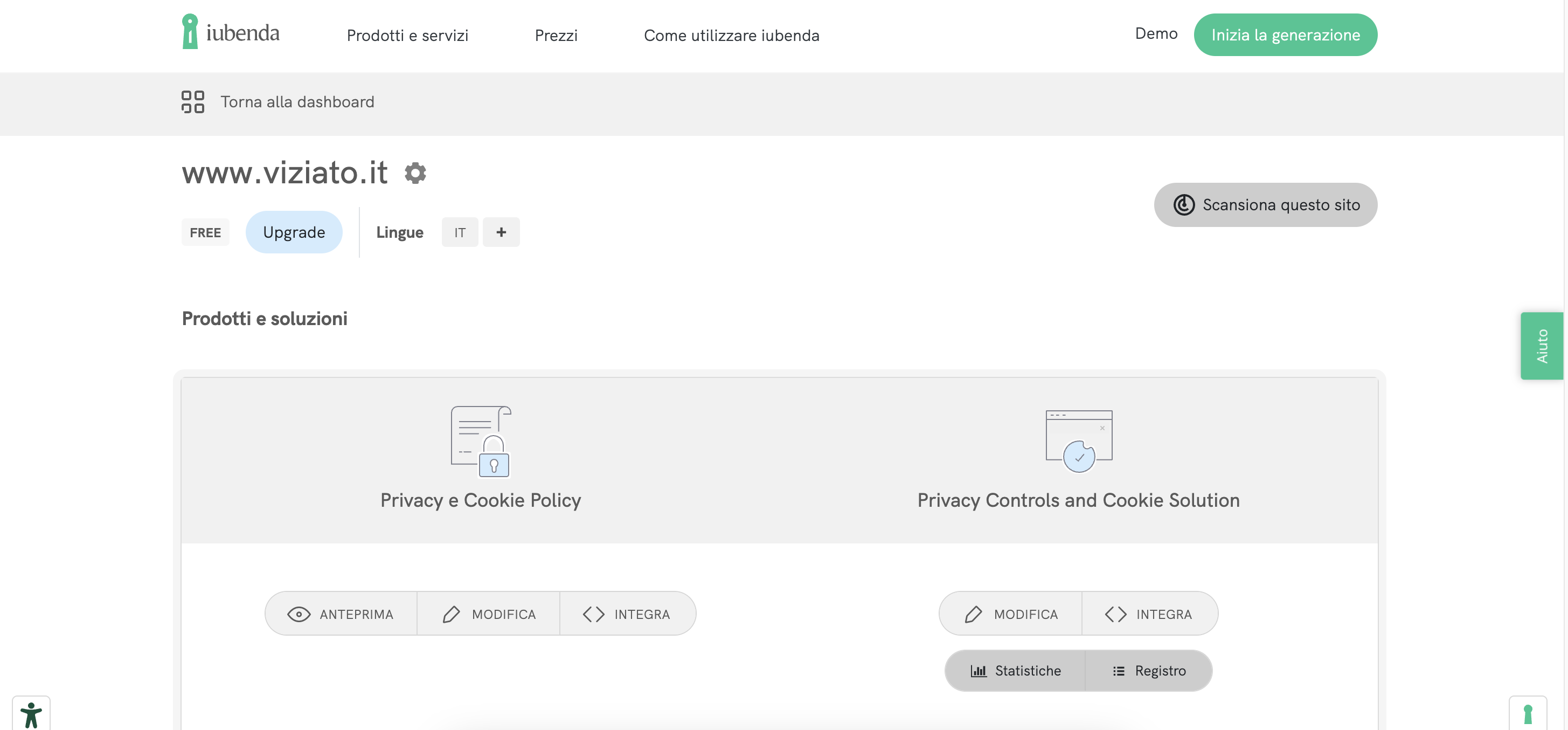The height and width of the screenshot is (730, 1568).
Task: Select the IT language tag
Action: (460, 232)
